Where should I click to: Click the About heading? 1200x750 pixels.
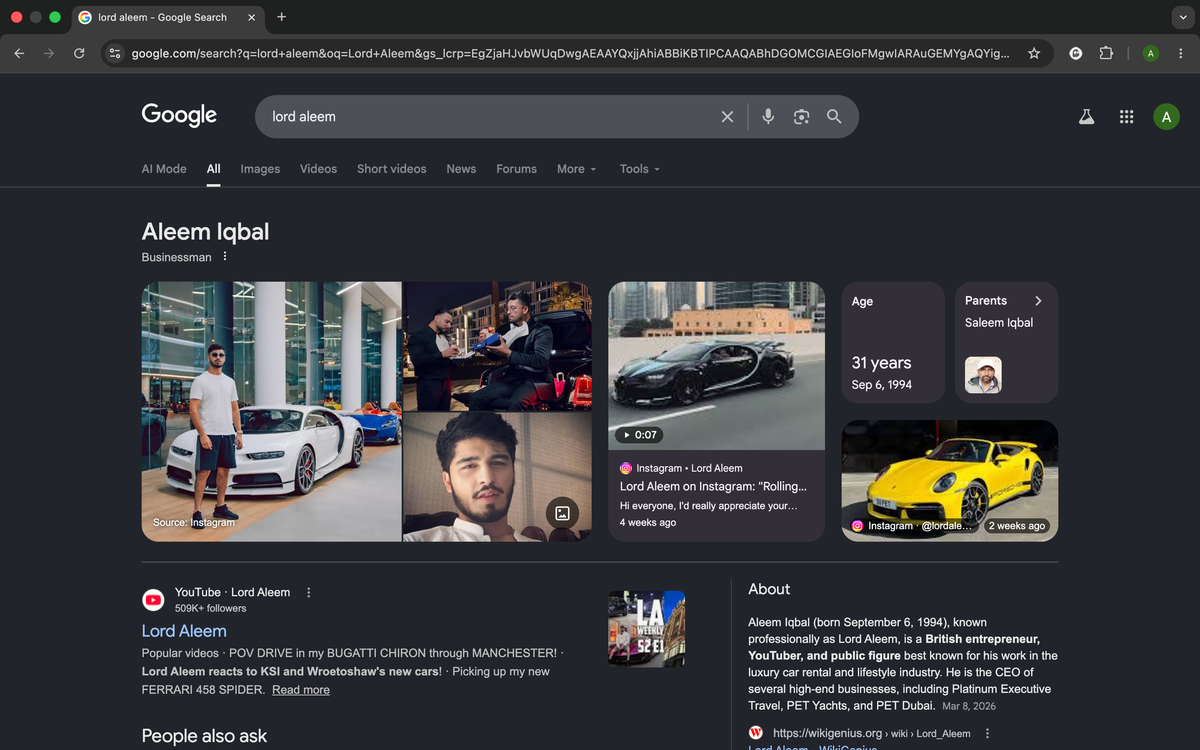click(769, 590)
